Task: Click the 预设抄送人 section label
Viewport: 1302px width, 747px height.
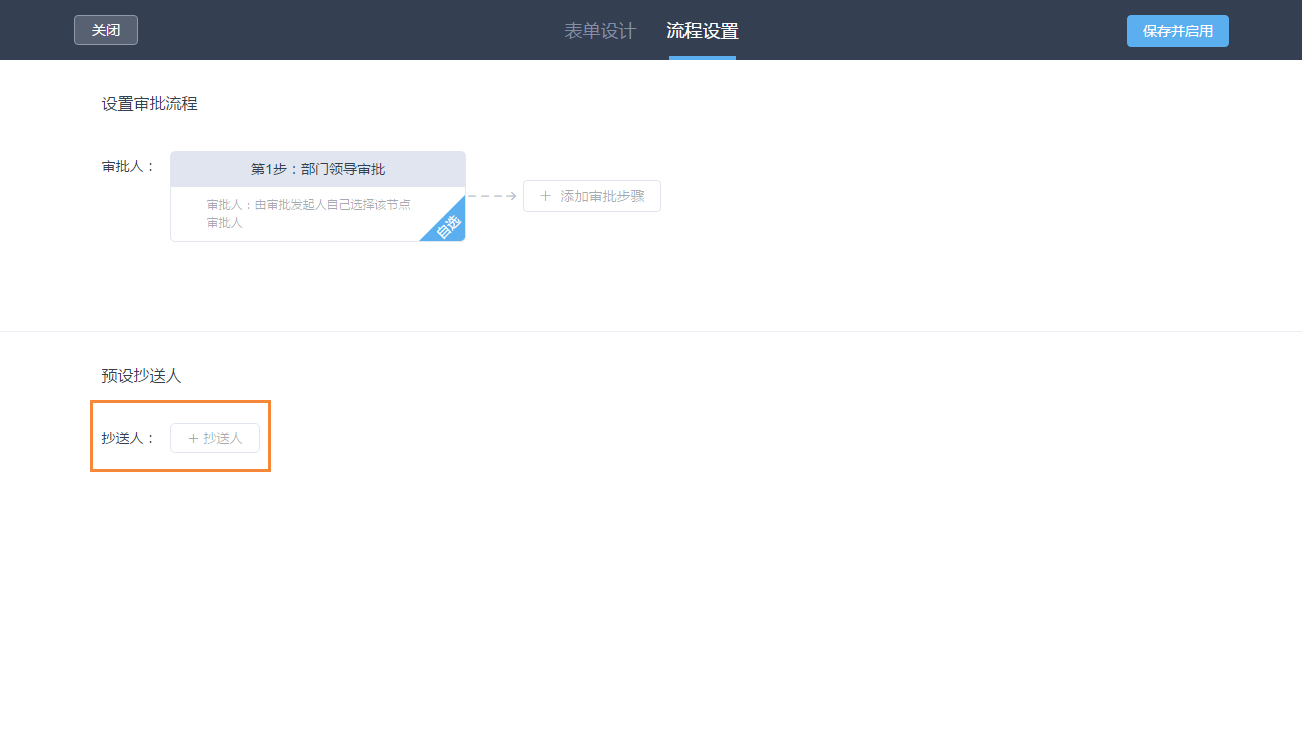Action: click(x=140, y=375)
